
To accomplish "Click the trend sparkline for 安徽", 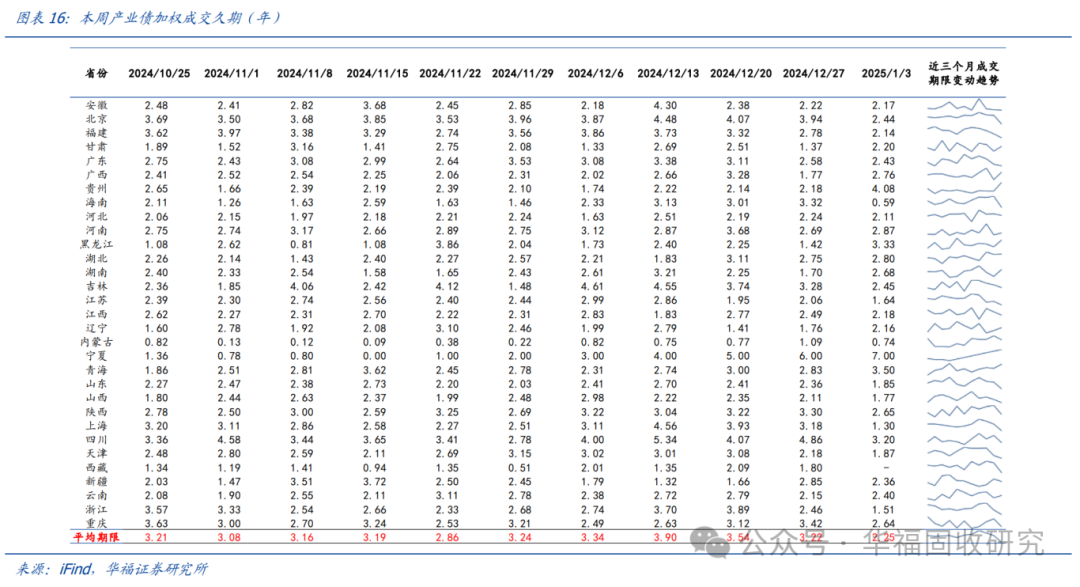I will pyautogui.click(x=964, y=105).
